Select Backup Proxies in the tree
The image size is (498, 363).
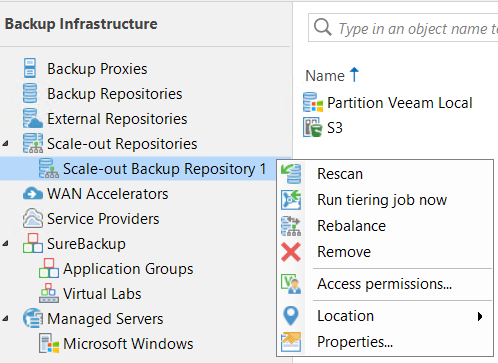coord(97,69)
